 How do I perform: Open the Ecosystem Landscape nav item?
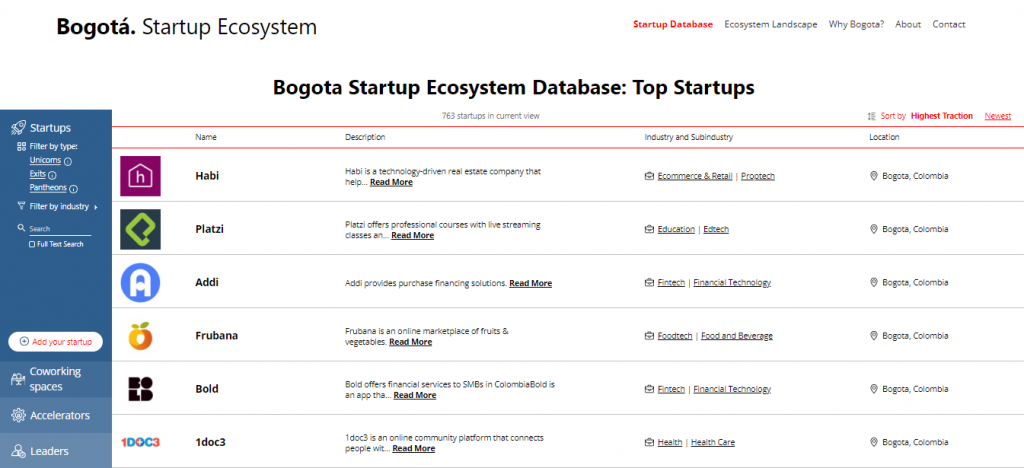pyautogui.click(x=770, y=24)
